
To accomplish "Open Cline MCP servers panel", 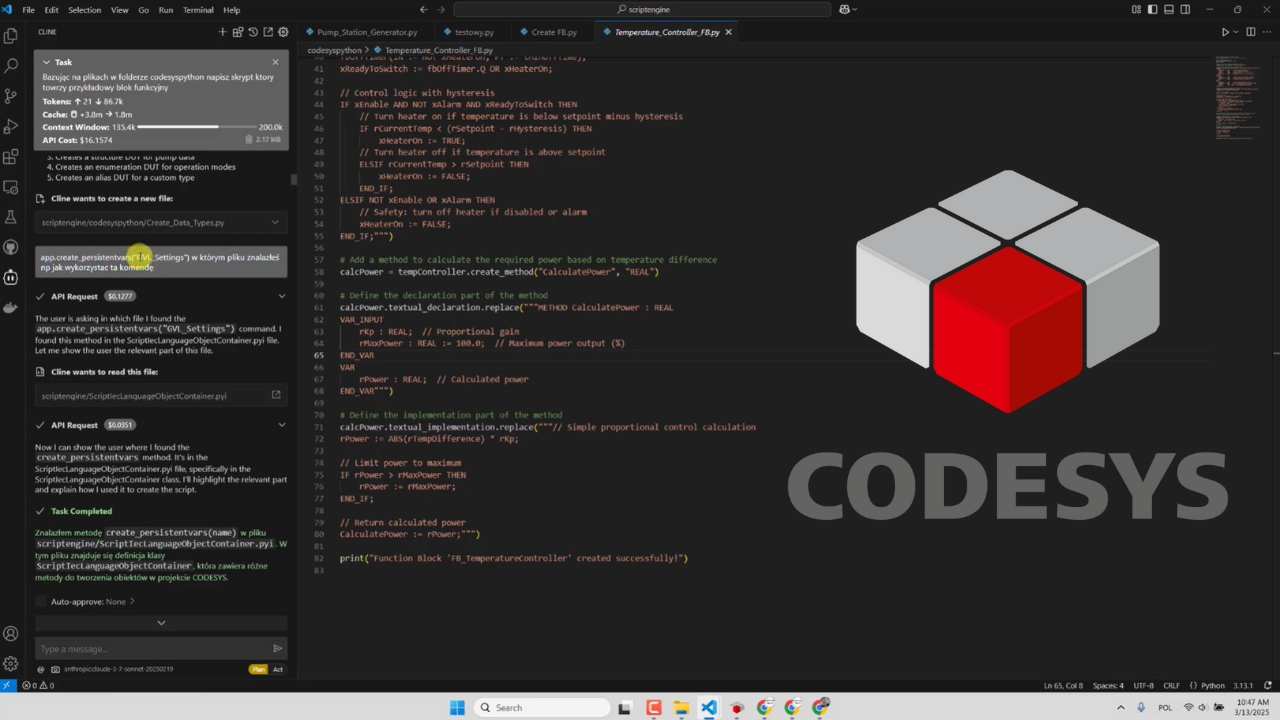I will pyautogui.click(x=238, y=32).
